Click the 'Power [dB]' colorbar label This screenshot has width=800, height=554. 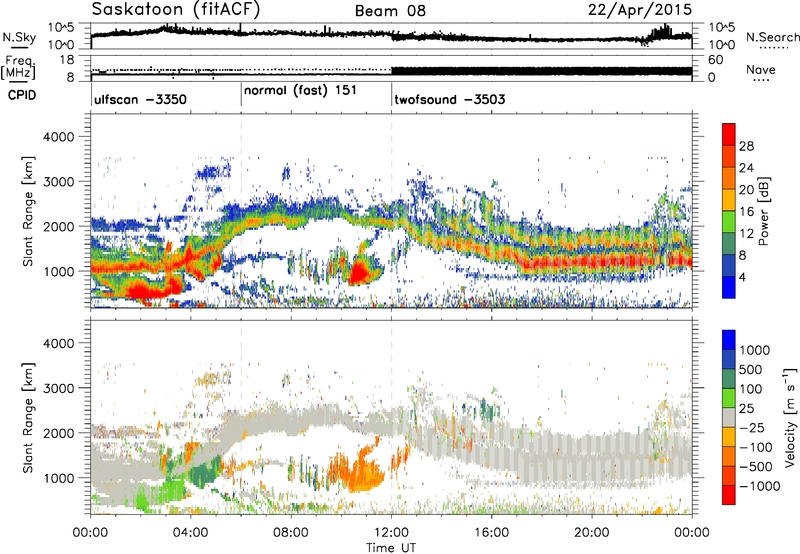click(763, 211)
